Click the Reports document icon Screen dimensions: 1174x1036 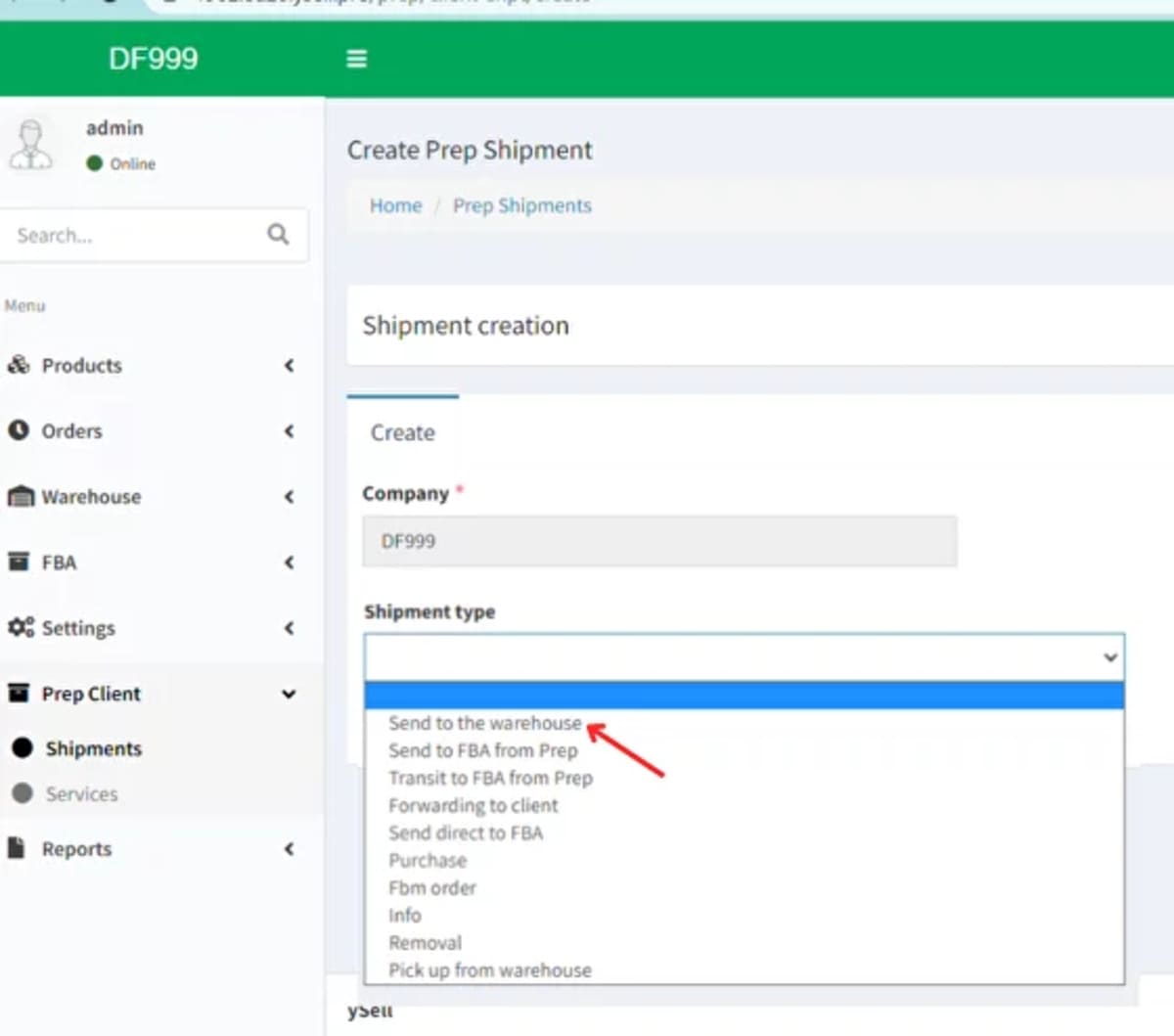(17, 848)
